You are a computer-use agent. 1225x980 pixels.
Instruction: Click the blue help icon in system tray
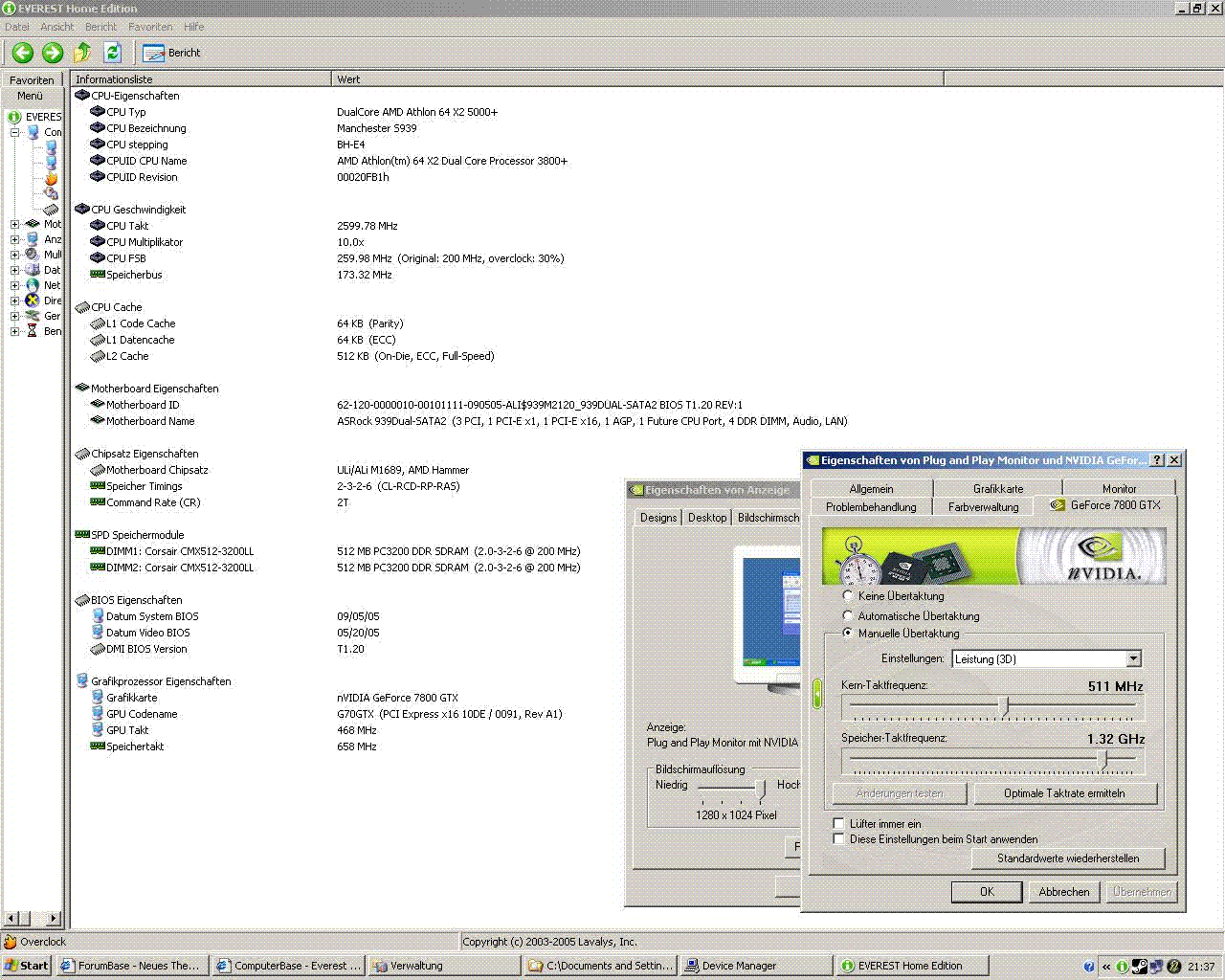click(1089, 967)
